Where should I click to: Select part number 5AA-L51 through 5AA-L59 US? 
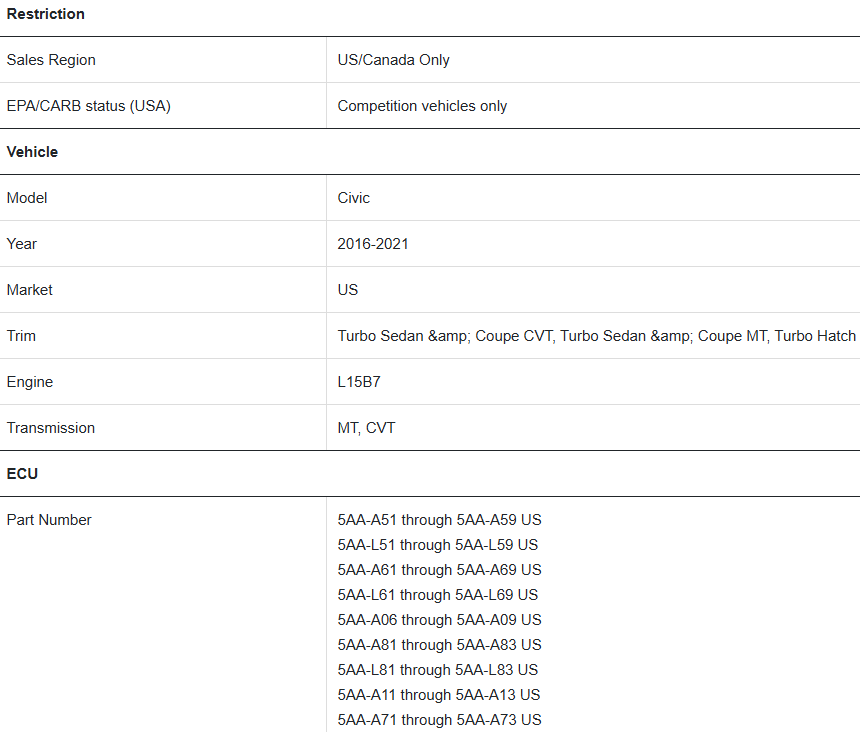tap(438, 545)
